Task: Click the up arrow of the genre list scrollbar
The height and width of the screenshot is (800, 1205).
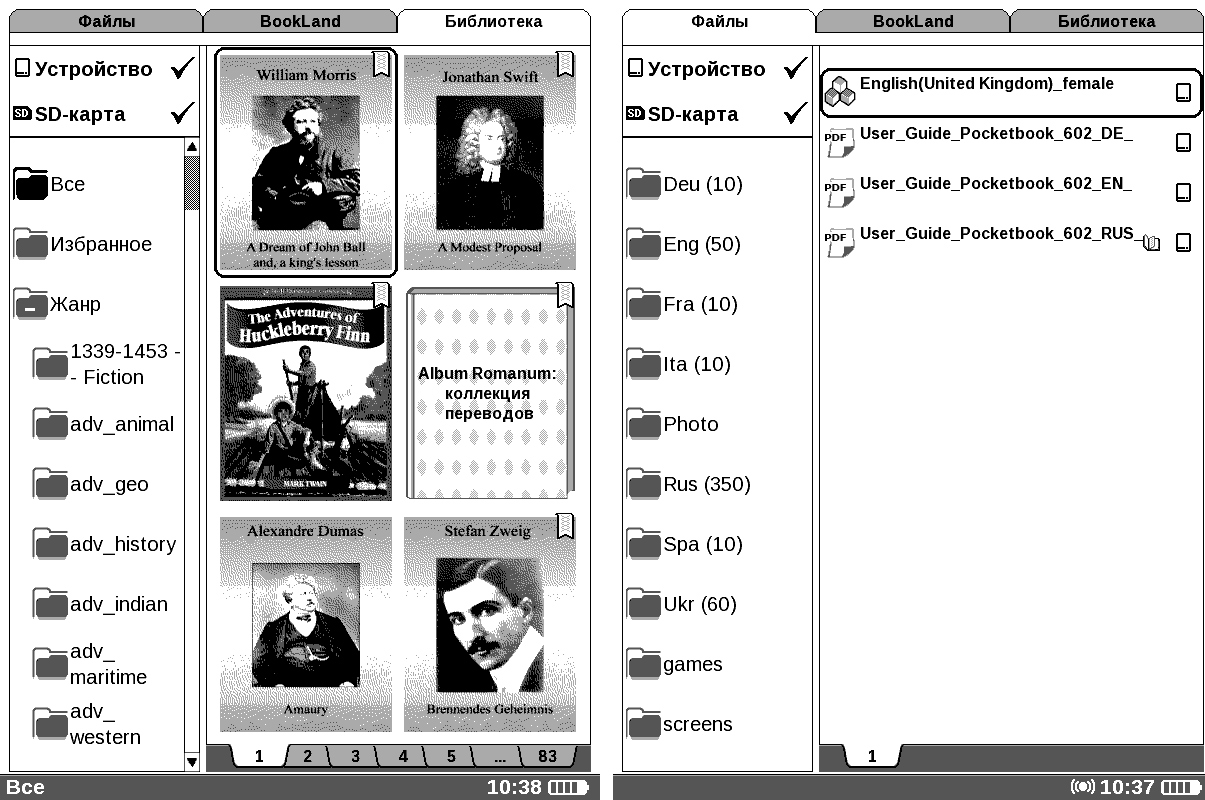Action: tap(192, 148)
